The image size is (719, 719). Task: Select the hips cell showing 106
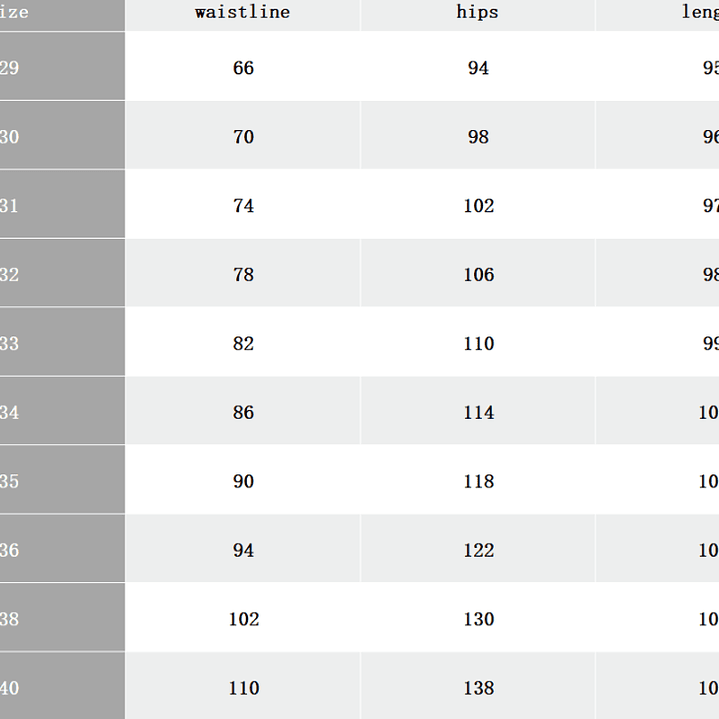(478, 275)
